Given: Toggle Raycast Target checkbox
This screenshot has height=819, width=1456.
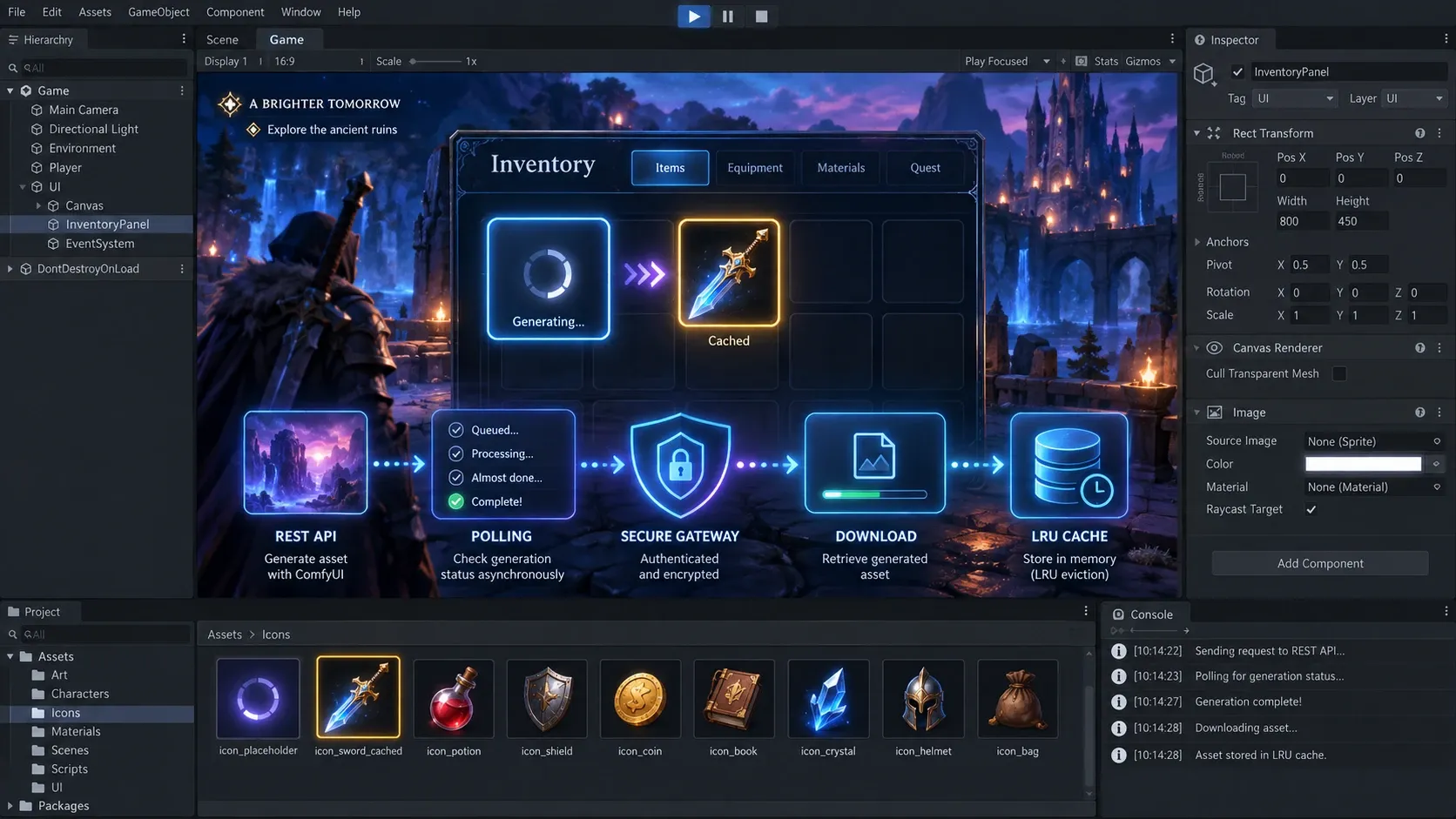Looking at the screenshot, I should [1311, 509].
